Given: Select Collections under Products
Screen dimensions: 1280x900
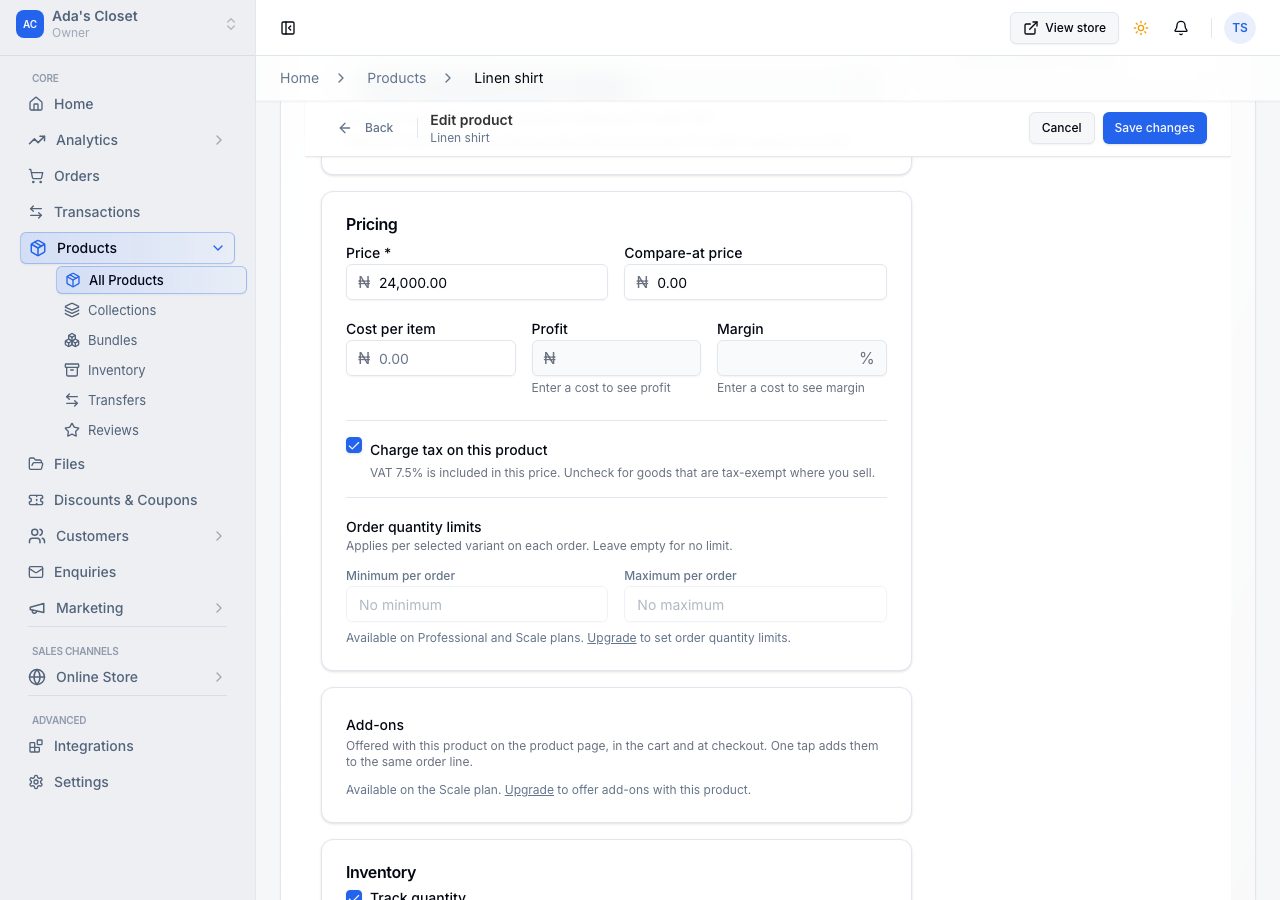Looking at the screenshot, I should tap(151, 310).
